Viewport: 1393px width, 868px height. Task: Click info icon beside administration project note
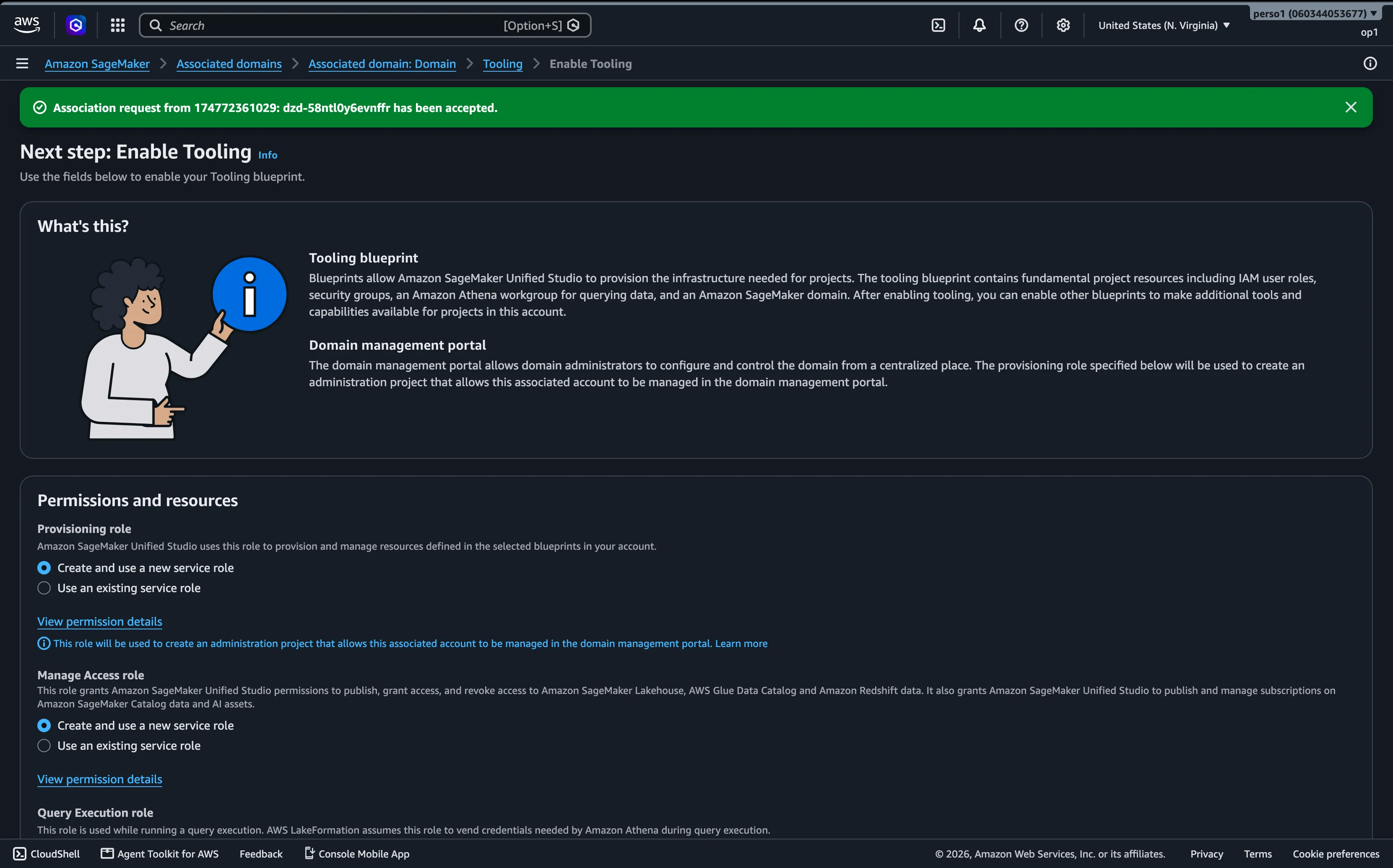44,644
